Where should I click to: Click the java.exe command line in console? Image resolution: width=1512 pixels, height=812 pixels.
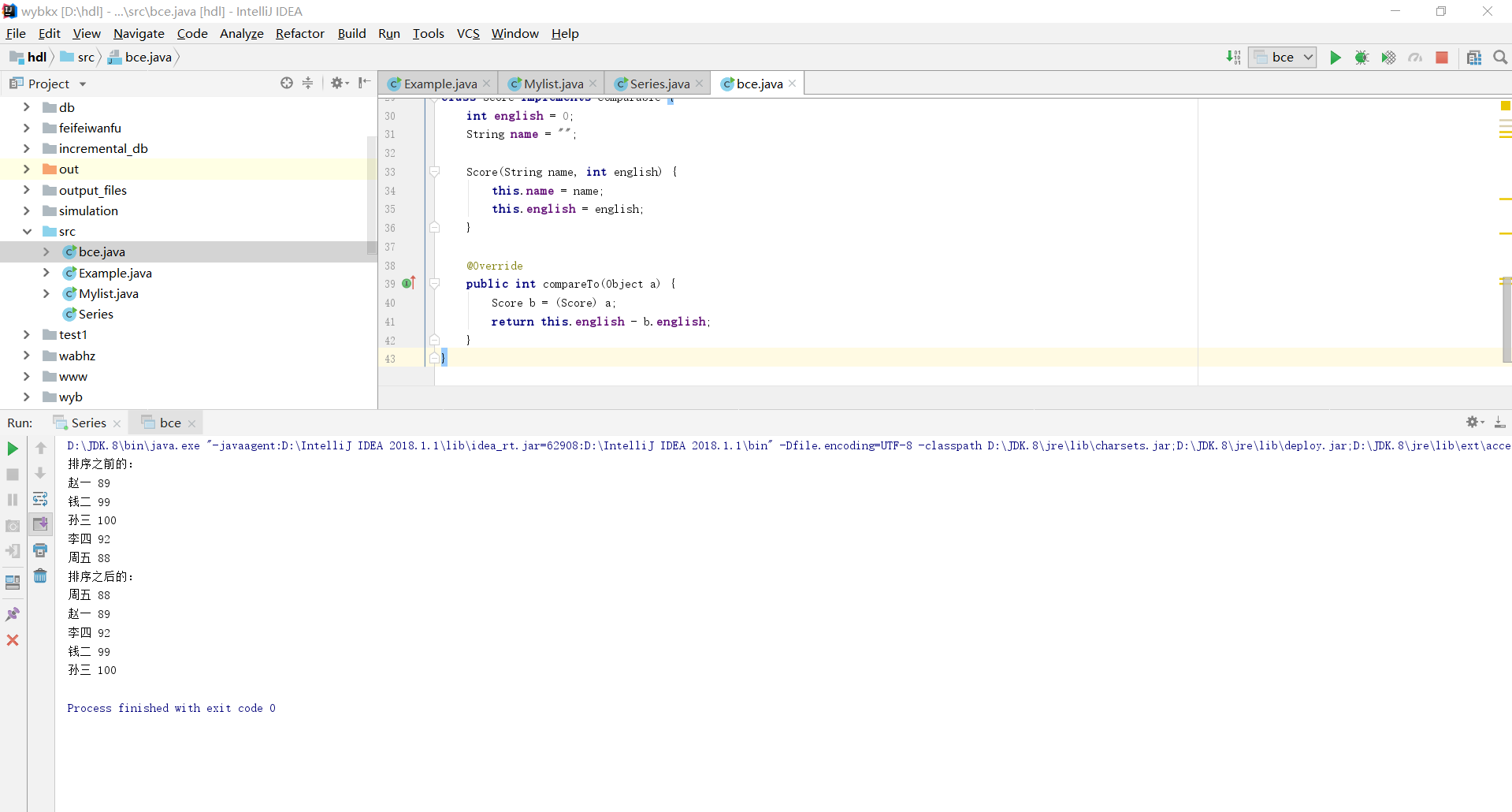(x=789, y=445)
